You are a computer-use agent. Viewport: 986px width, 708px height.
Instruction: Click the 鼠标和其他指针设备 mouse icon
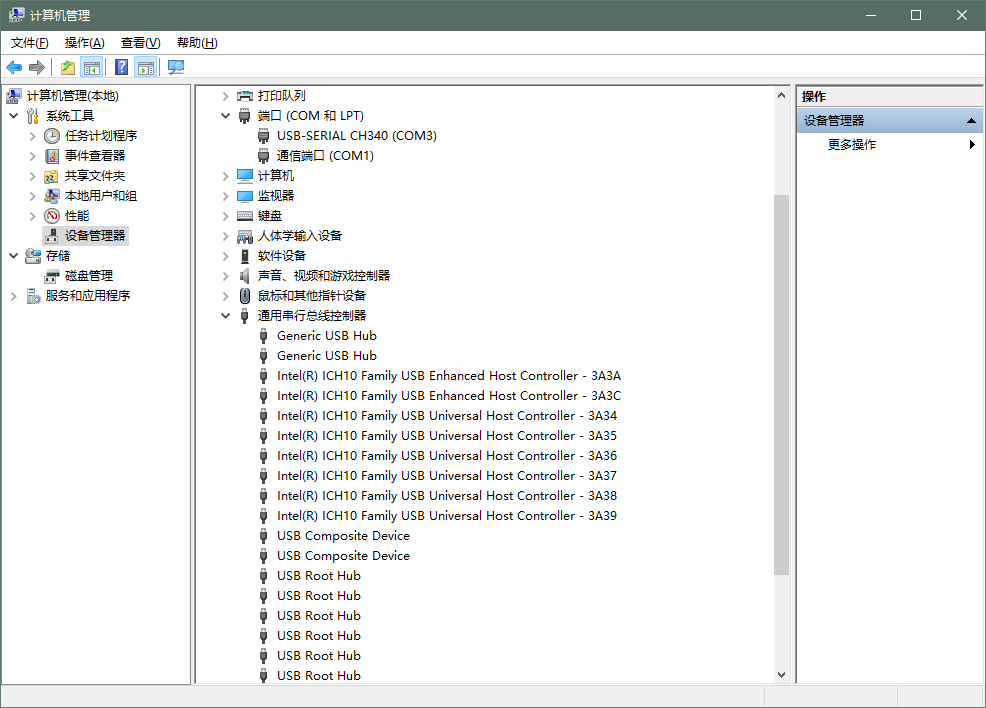(x=245, y=296)
